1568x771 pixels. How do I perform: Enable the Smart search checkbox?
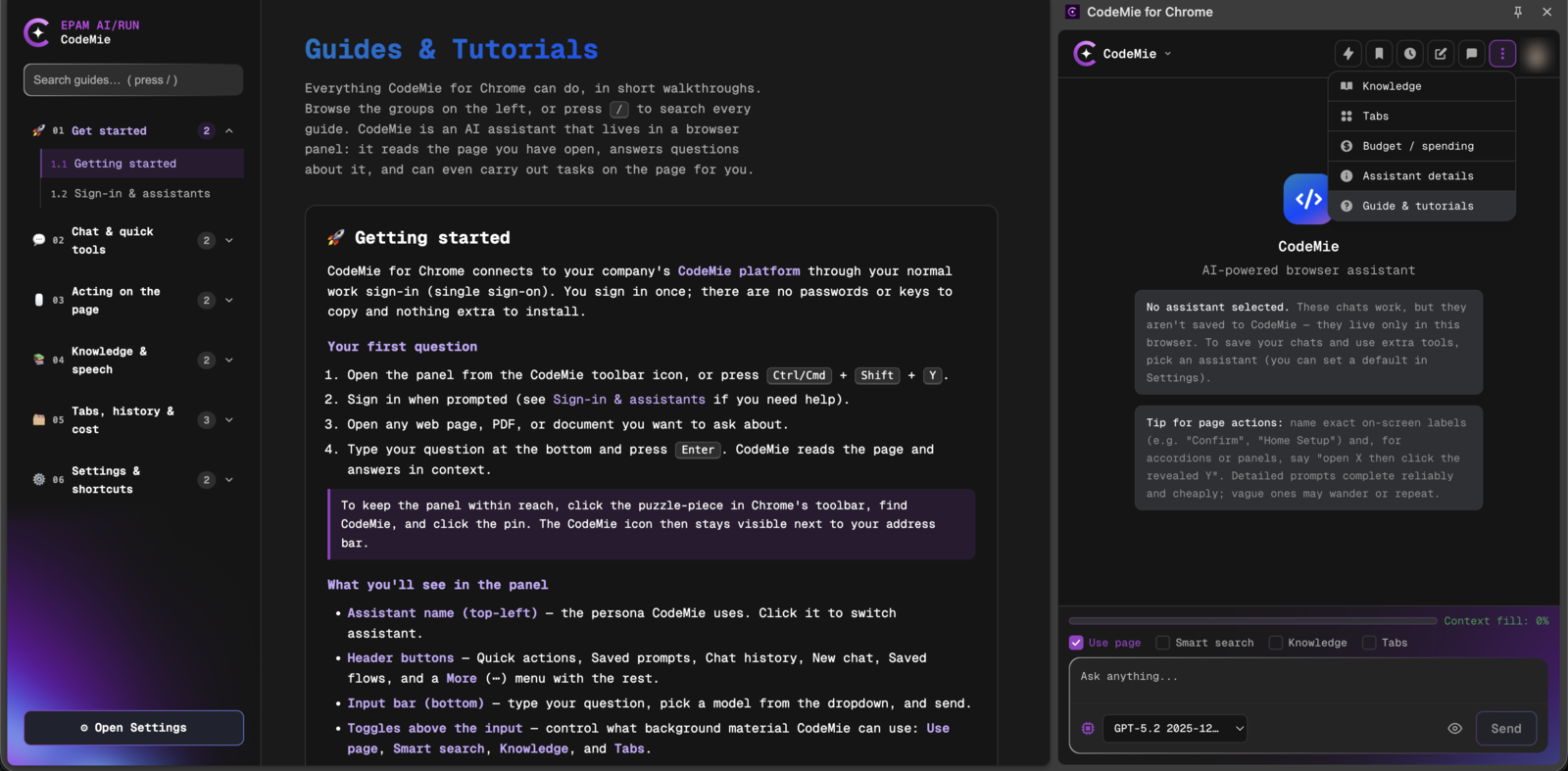tap(1162, 643)
